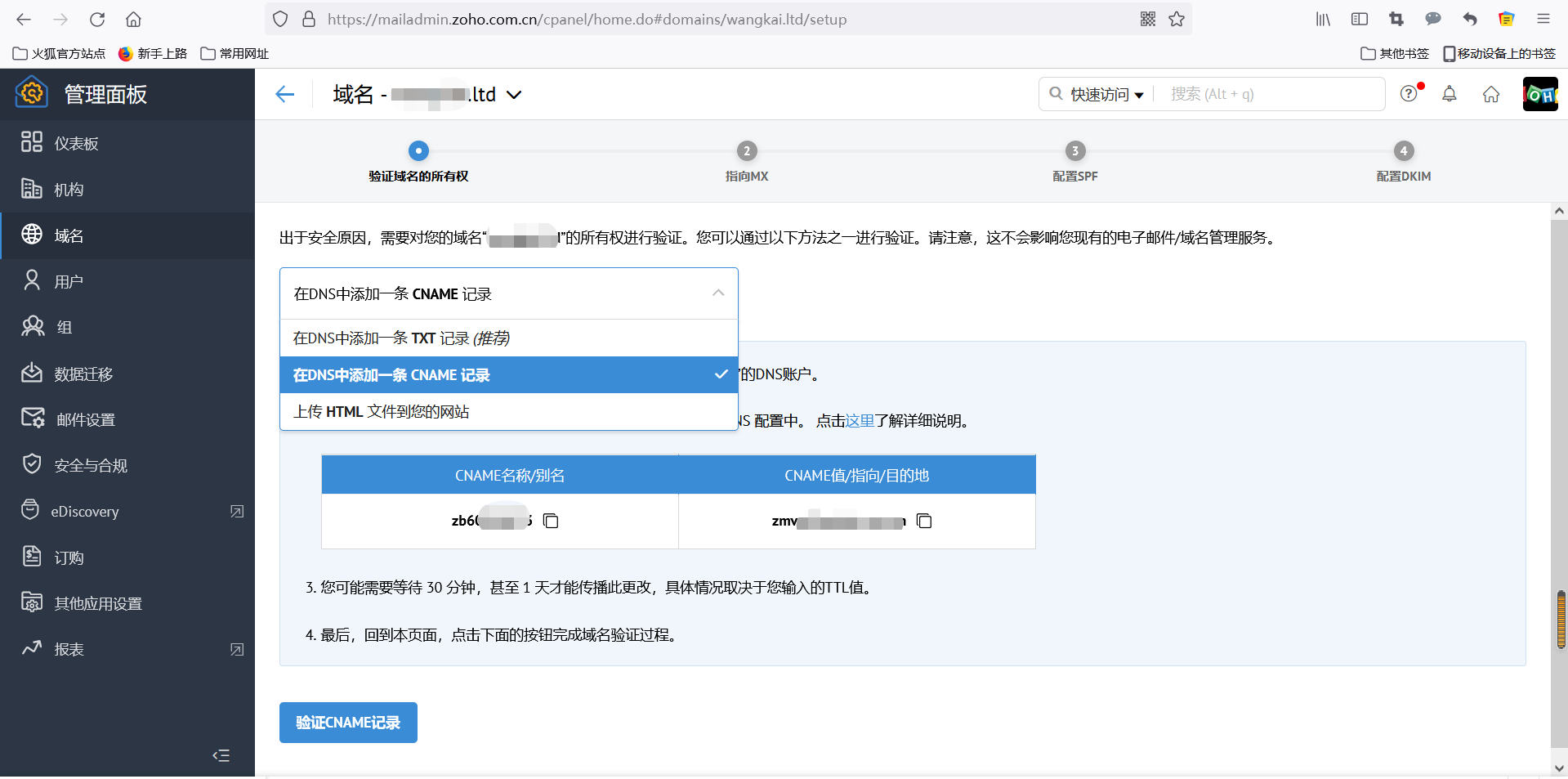
Task: Expand the domain name switcher chevron
Action: coord(514,95)
